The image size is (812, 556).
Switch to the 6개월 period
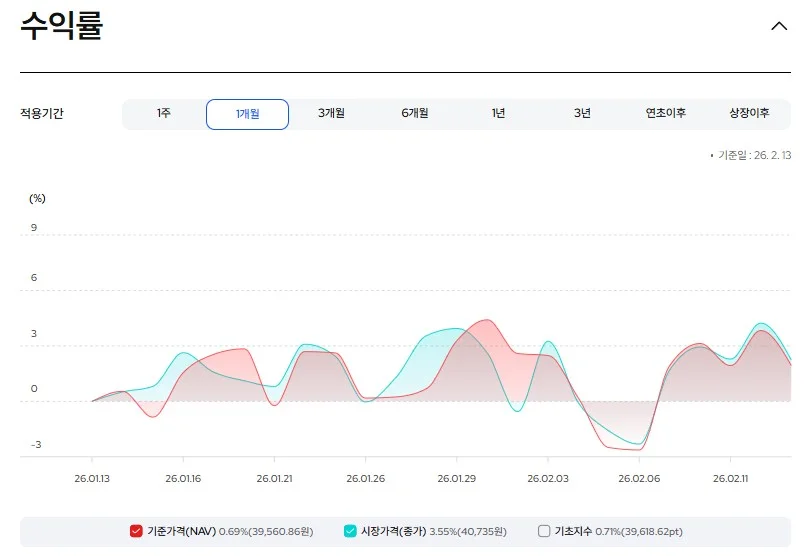pos(415,114)
